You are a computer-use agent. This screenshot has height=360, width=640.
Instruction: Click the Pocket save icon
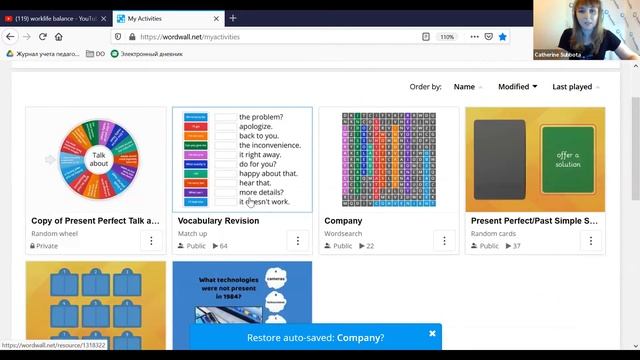pos(489,37)
